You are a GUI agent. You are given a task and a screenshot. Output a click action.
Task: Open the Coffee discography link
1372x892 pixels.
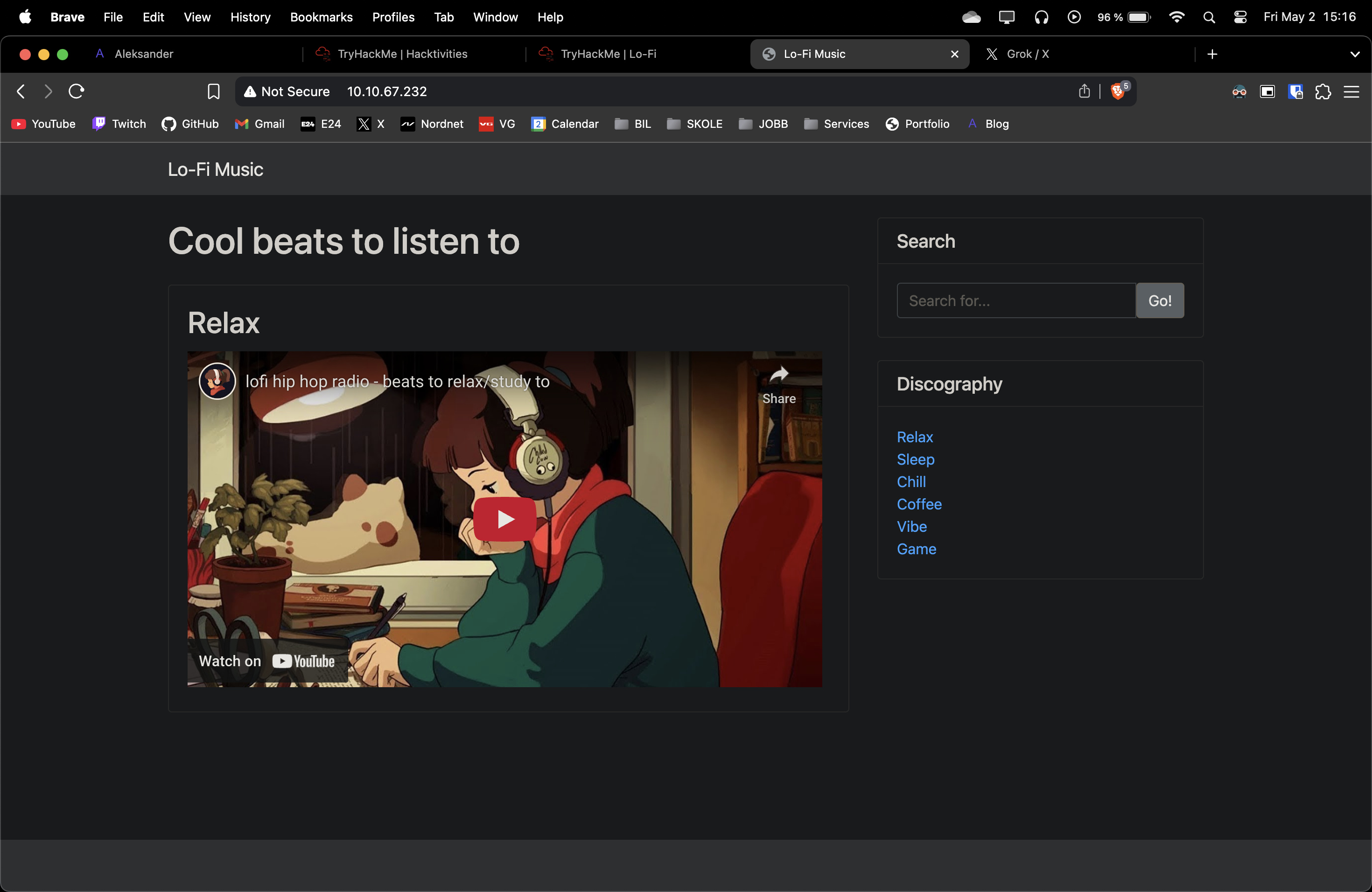click(x=919, y=504)
